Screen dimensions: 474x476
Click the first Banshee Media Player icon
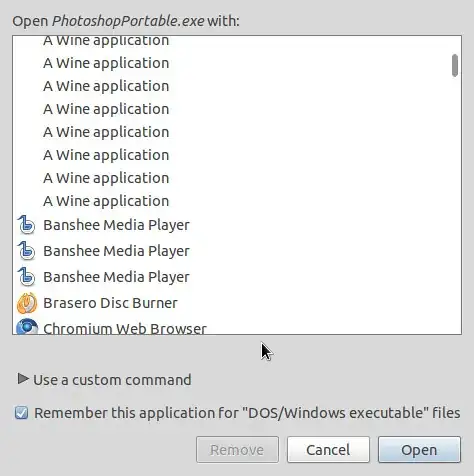coord(26,225)
